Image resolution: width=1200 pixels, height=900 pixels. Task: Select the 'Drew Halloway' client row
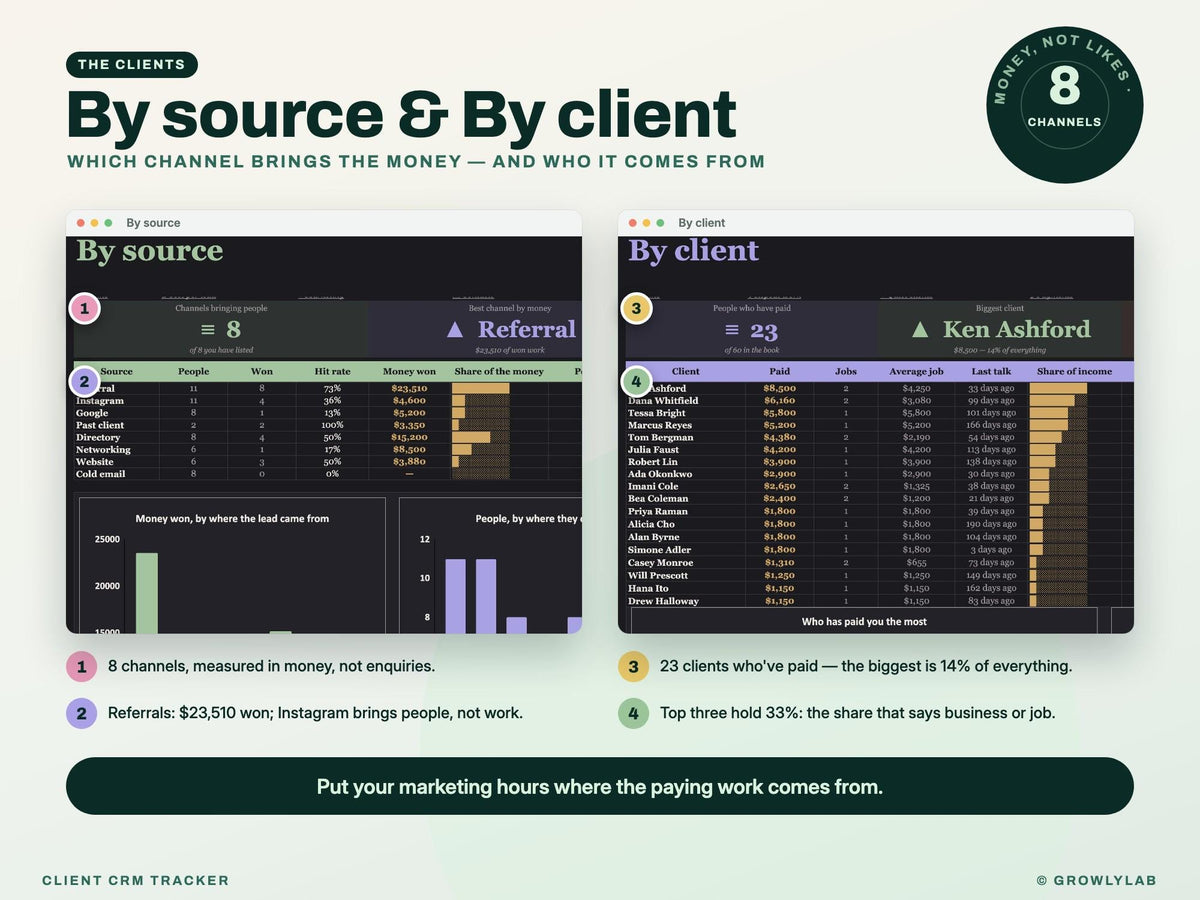point(663,601)
